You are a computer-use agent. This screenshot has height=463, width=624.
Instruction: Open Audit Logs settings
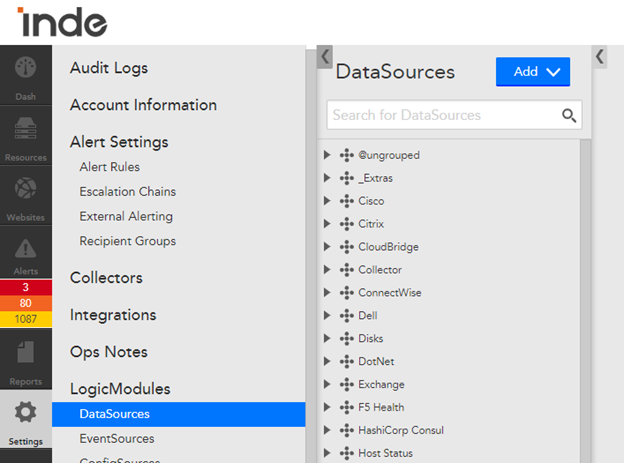(109, 68)
